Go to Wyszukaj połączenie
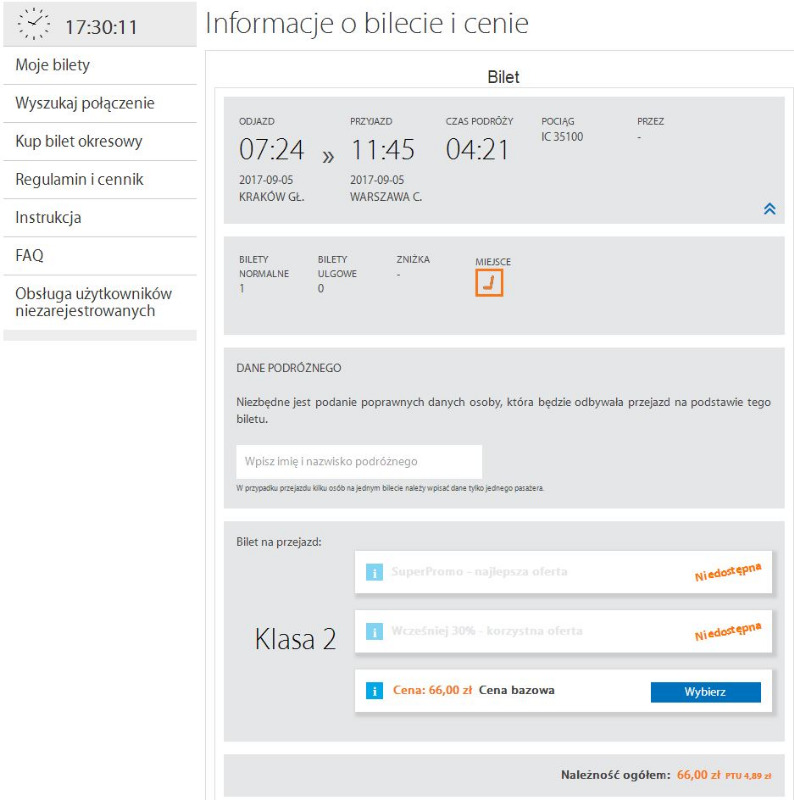 pos(85,104)
